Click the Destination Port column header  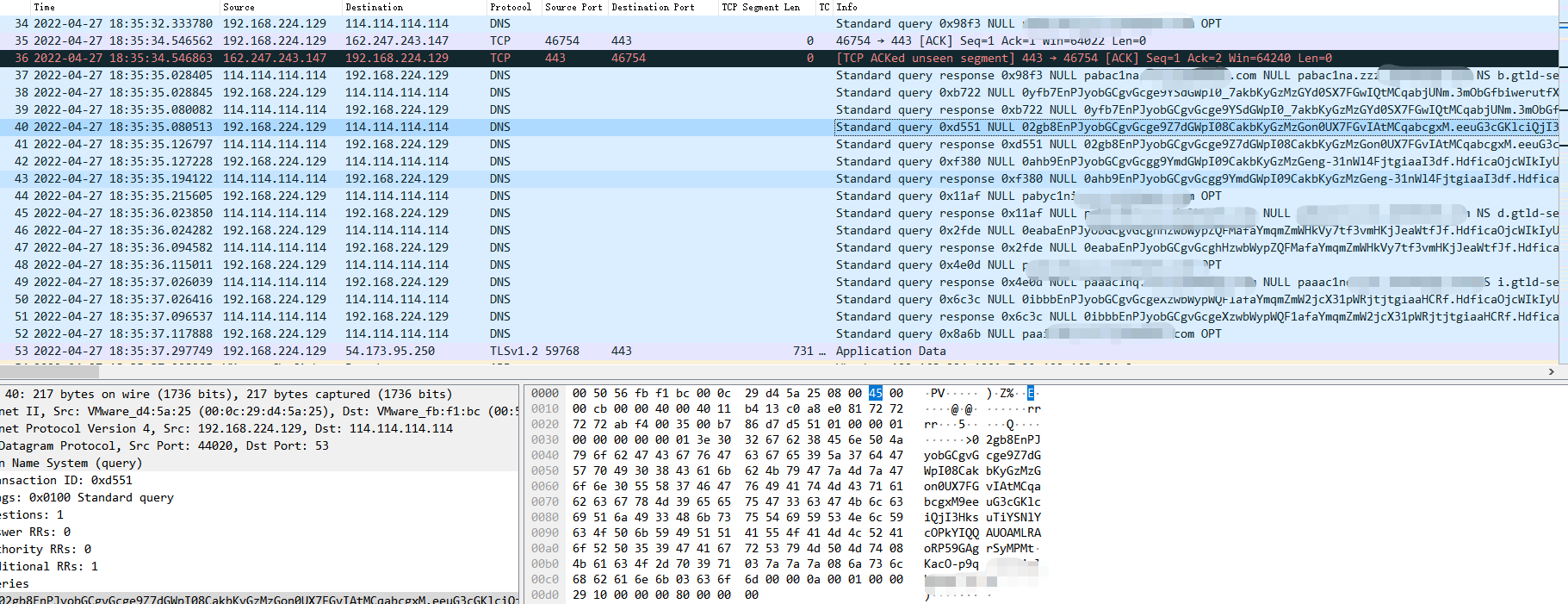pyautogui.click(x=653, y=7)
